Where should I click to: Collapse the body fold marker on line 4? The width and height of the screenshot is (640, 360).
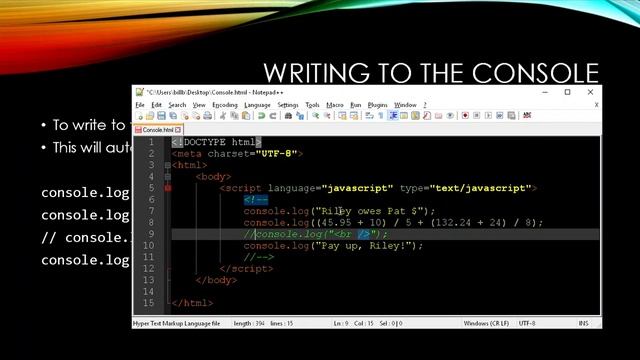[x=167, y=177]
